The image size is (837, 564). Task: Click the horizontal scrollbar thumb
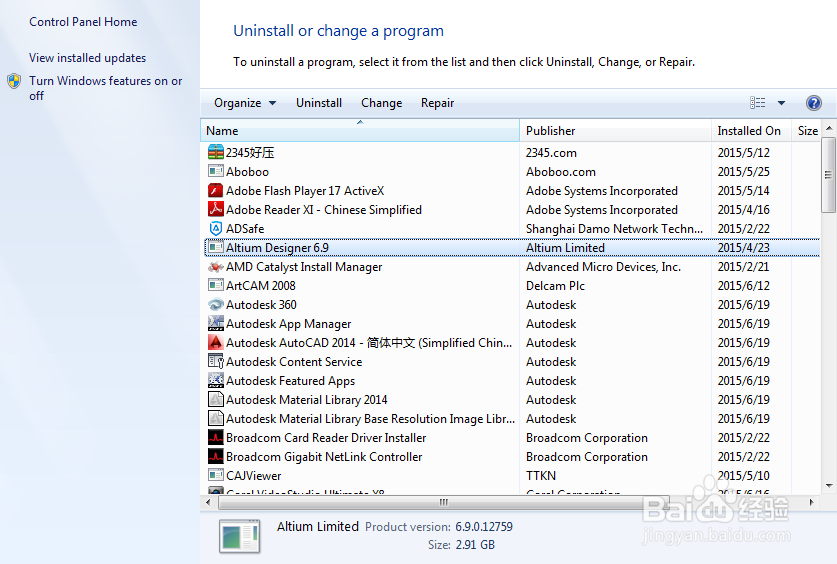(x=444, y=502)
